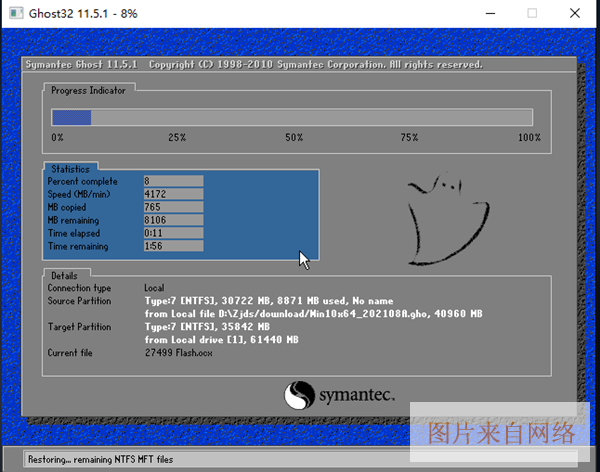Minimize the Ghost32 window
This screenshot has height=472, width=600.
tap(489, 13)
